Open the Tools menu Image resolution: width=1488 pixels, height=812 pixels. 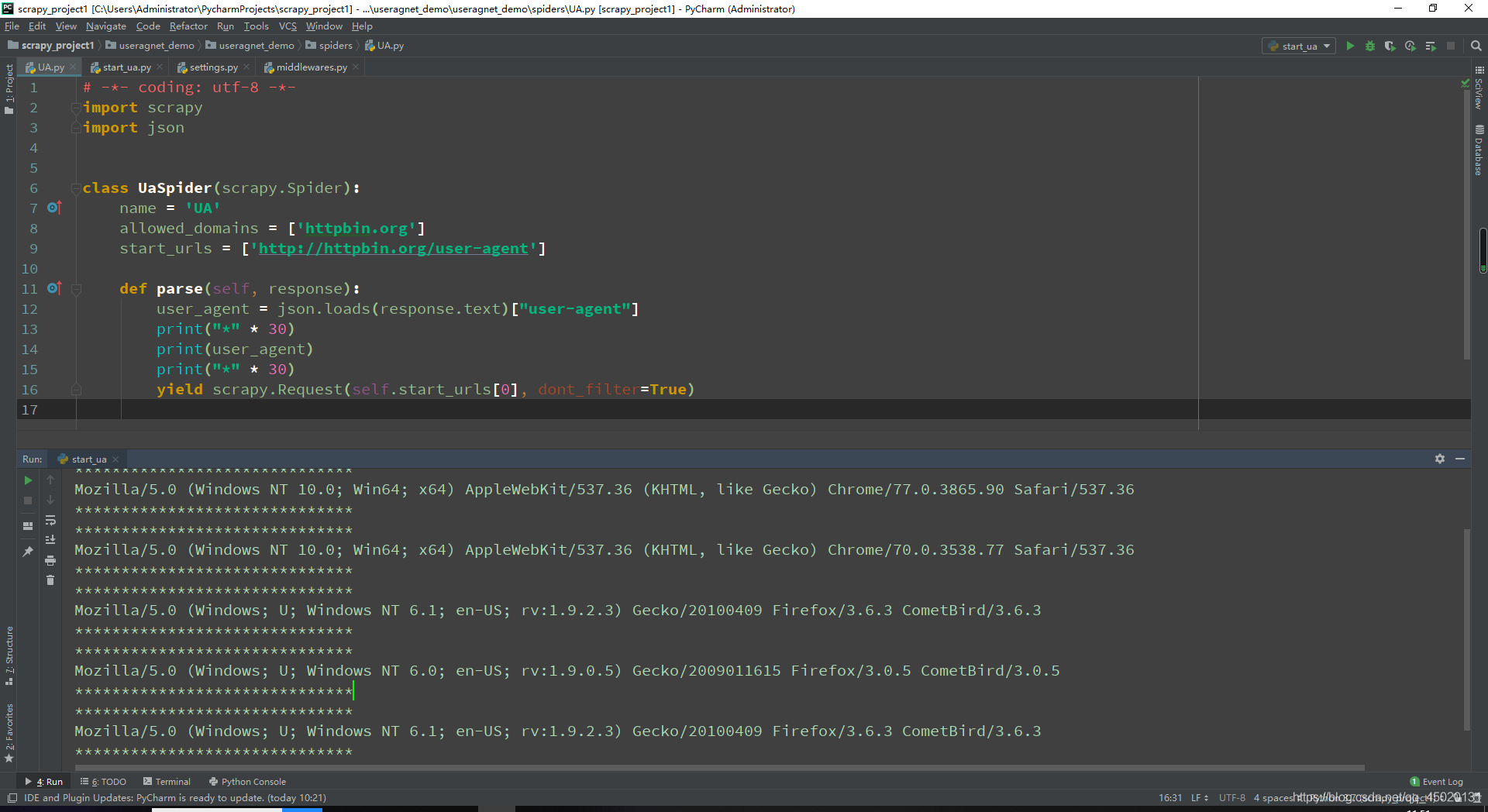pyautogui.click(x=256, y=26)
